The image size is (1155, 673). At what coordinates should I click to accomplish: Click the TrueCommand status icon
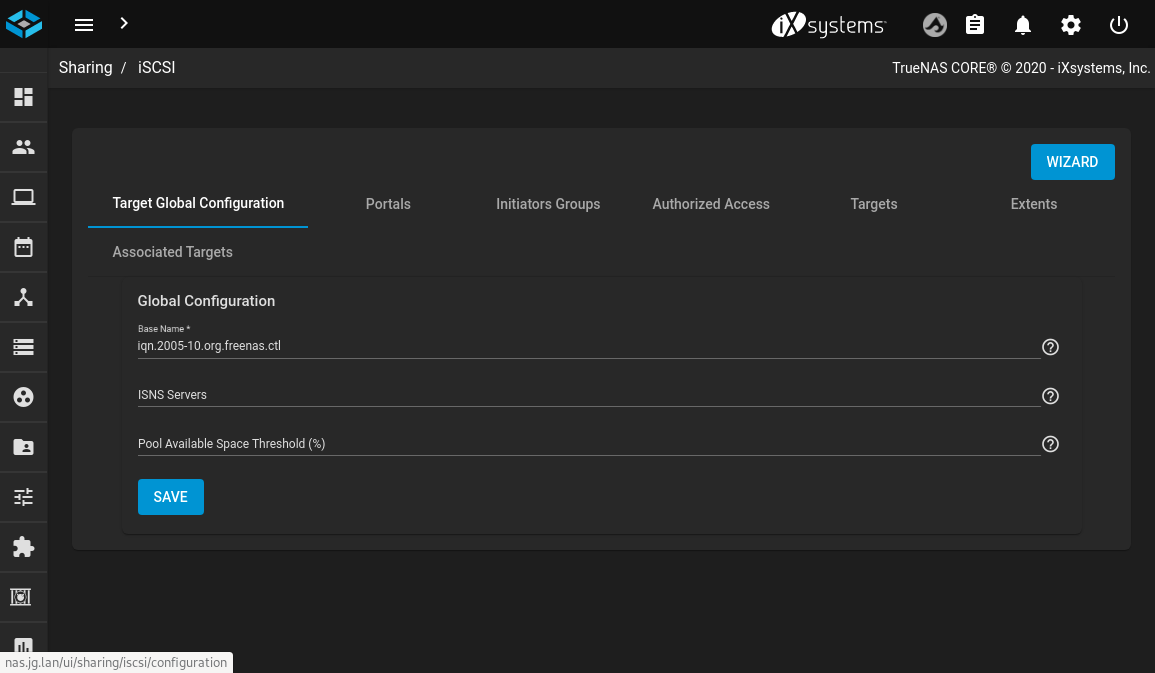934,25
